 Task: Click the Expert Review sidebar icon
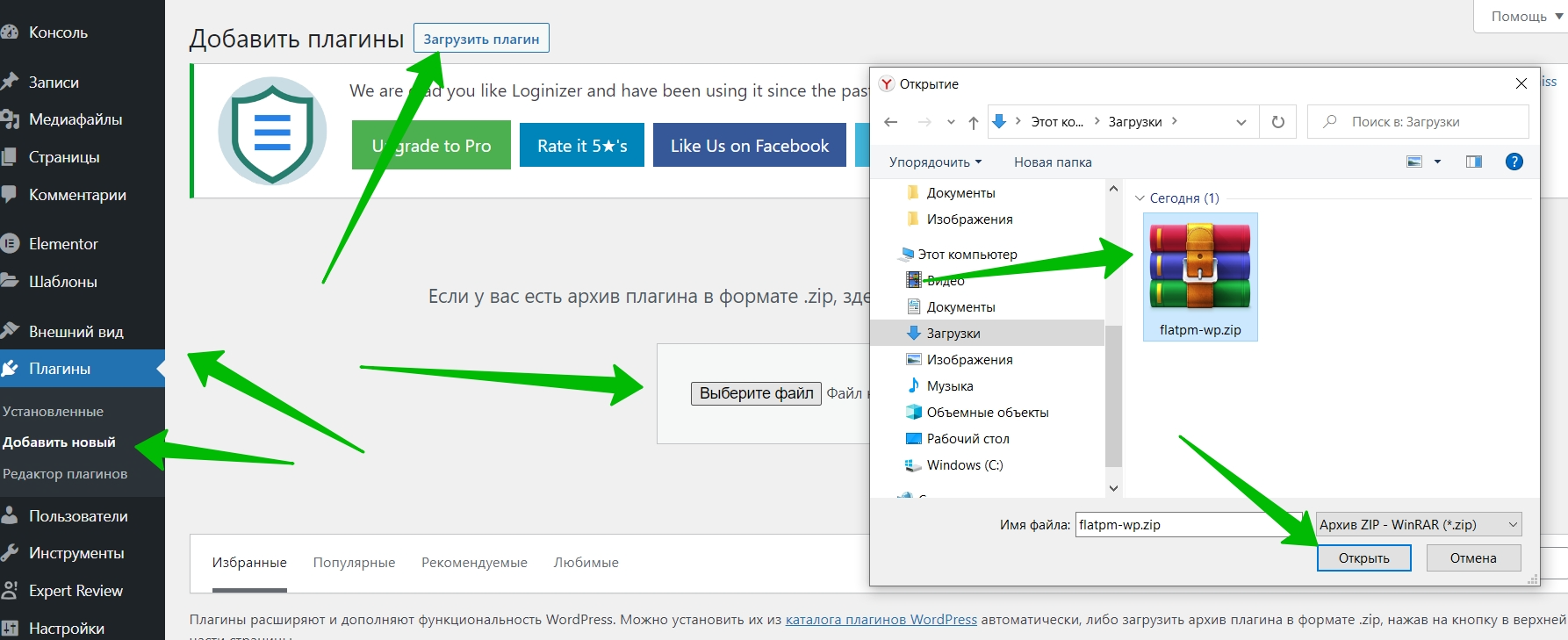[x=10, y=590]
